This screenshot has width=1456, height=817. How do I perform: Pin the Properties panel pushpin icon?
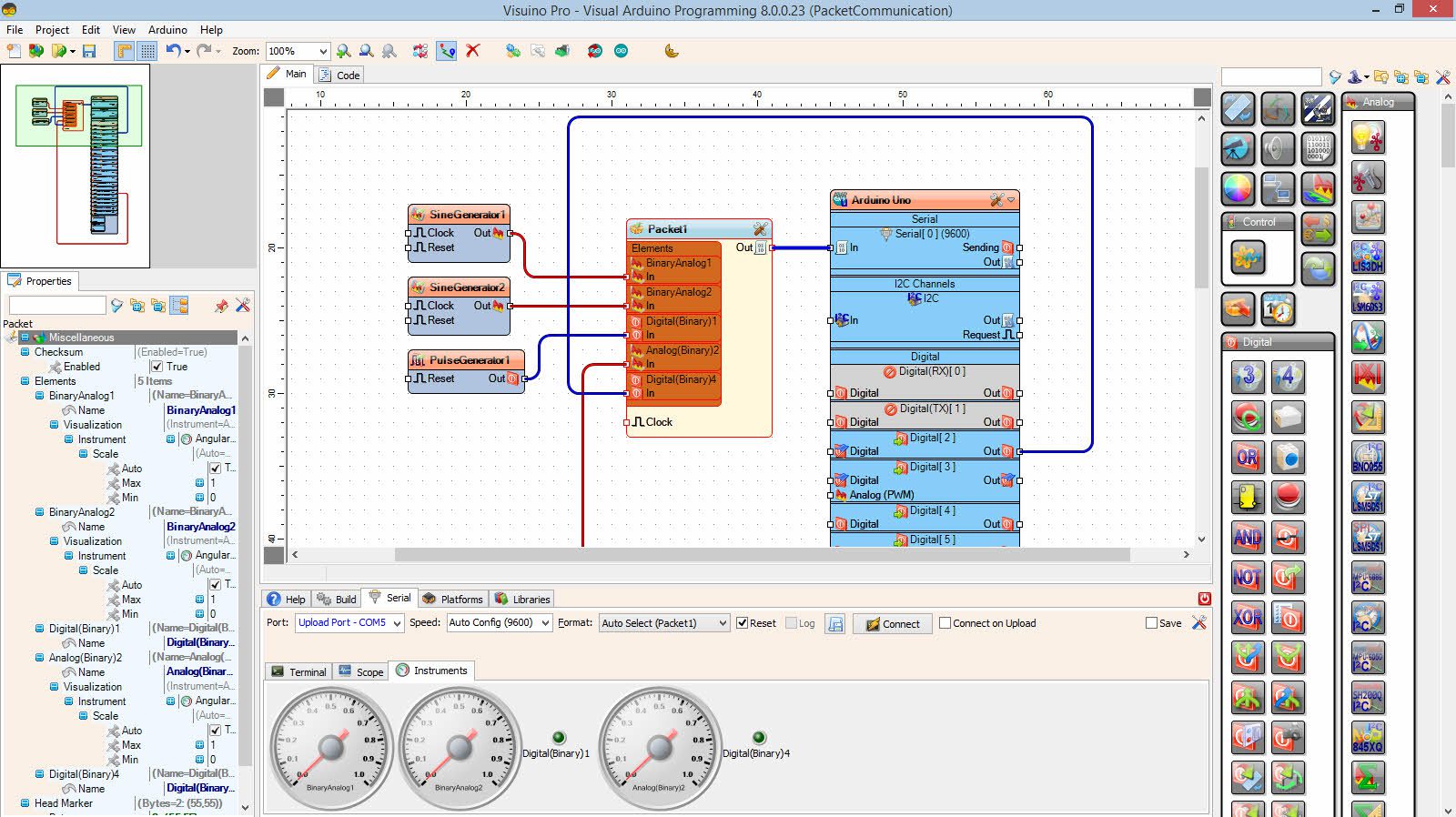[221, 306]
